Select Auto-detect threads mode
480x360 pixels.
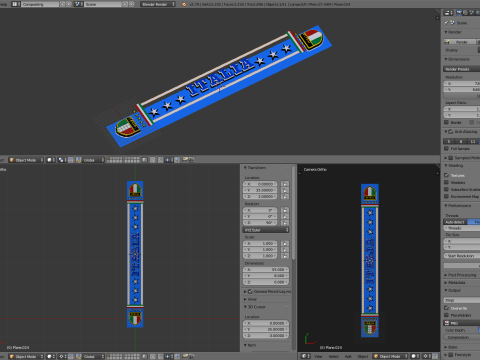(x=455, y=222)
